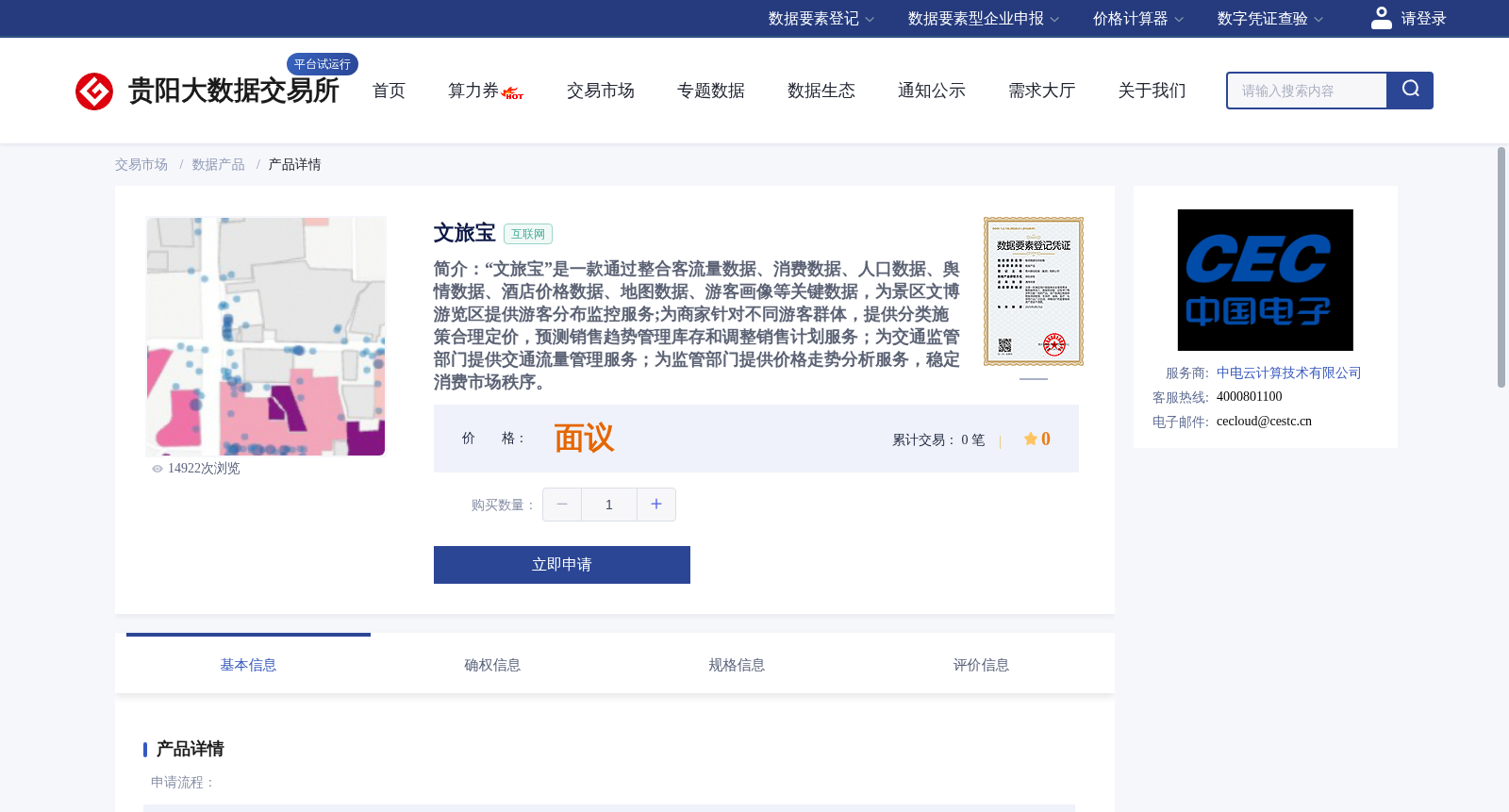1509x812 pixels.
Task: Click the red Guiyang exchange logo icon
Action: click(94, 91)
